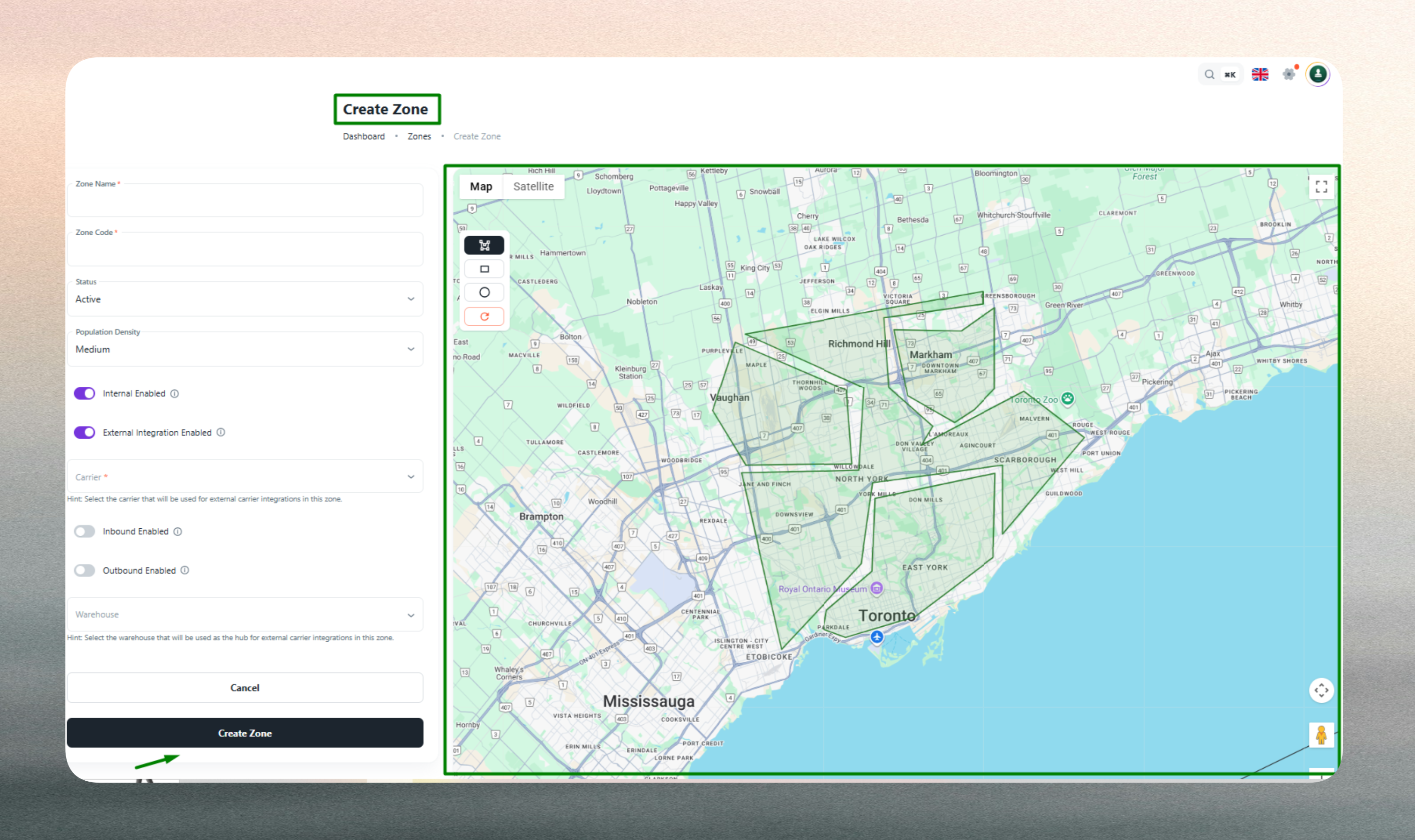This screenshot has height=840, width=1415.
Task: Open the Carrier dropdown
Action: 245,476
